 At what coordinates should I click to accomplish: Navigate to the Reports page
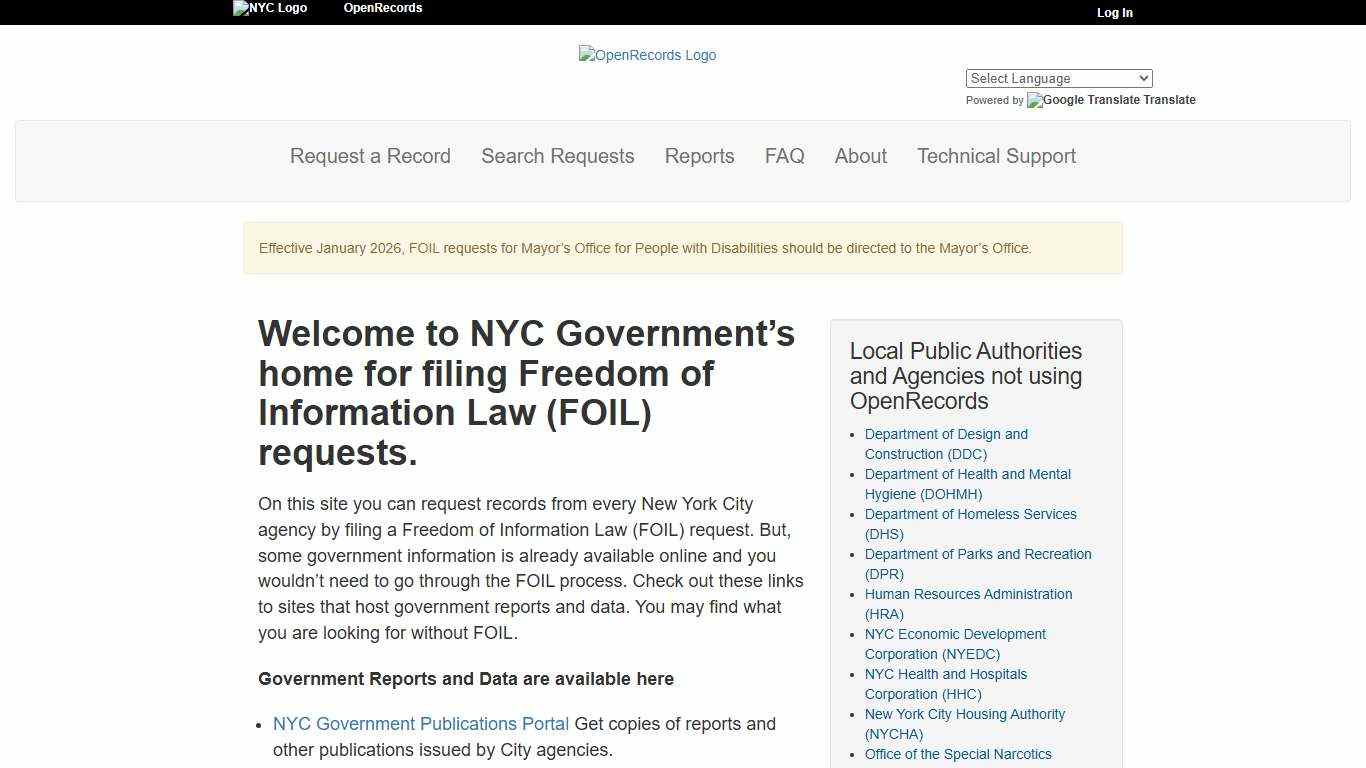[x=699, y=156]
